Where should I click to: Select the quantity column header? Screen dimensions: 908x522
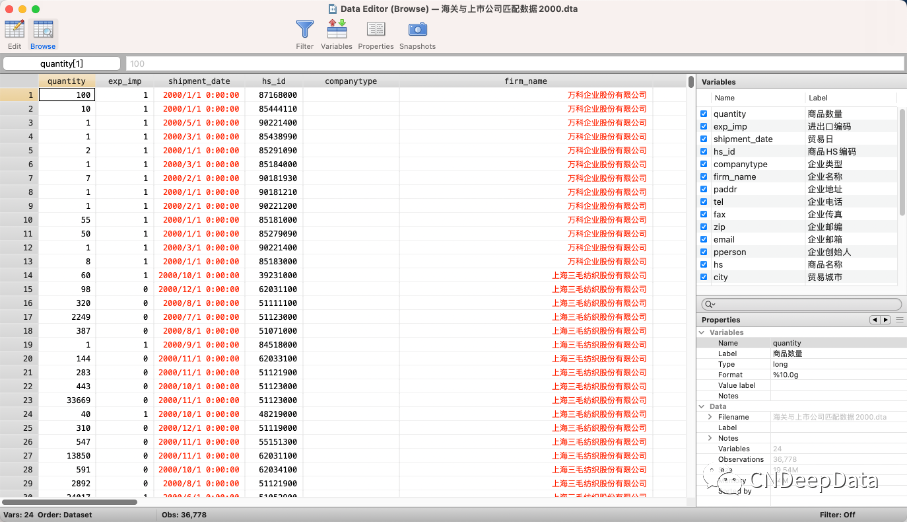click(67, 81)
